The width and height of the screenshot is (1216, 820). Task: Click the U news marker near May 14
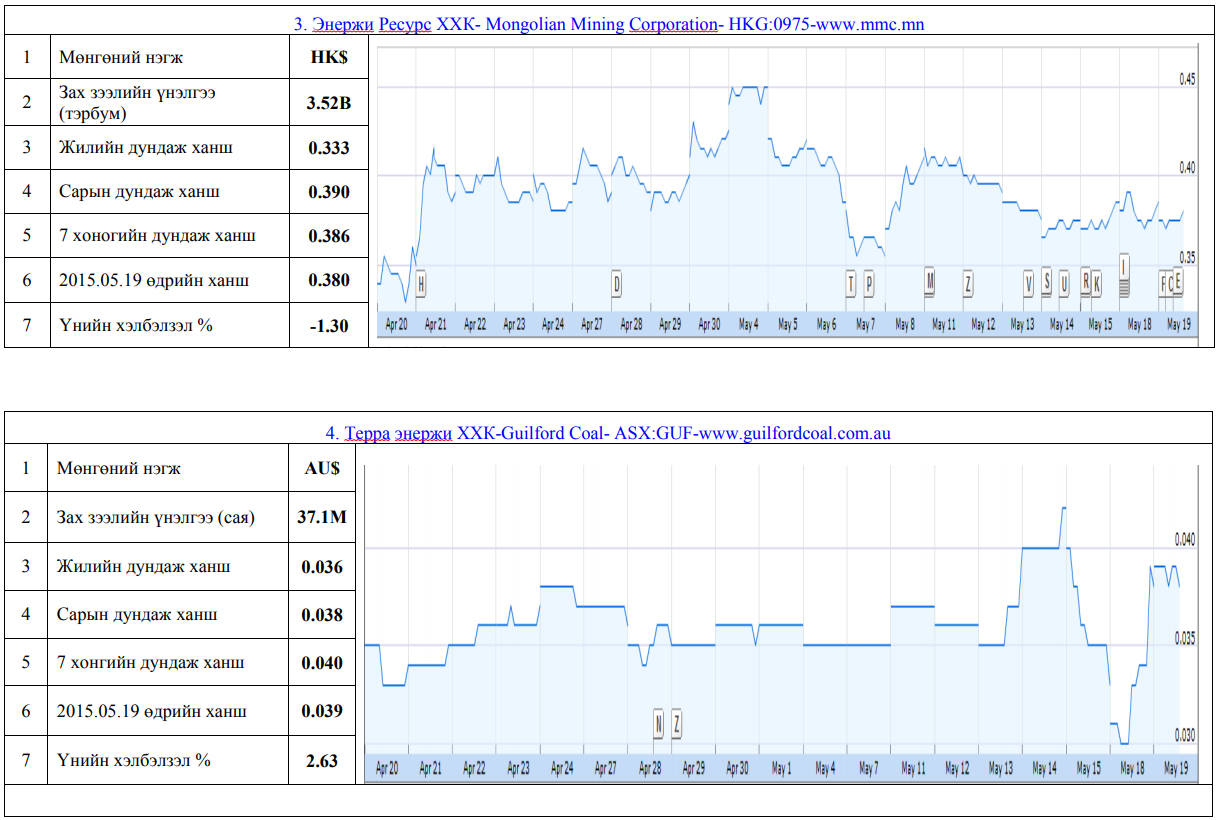tap(1064, 284)
